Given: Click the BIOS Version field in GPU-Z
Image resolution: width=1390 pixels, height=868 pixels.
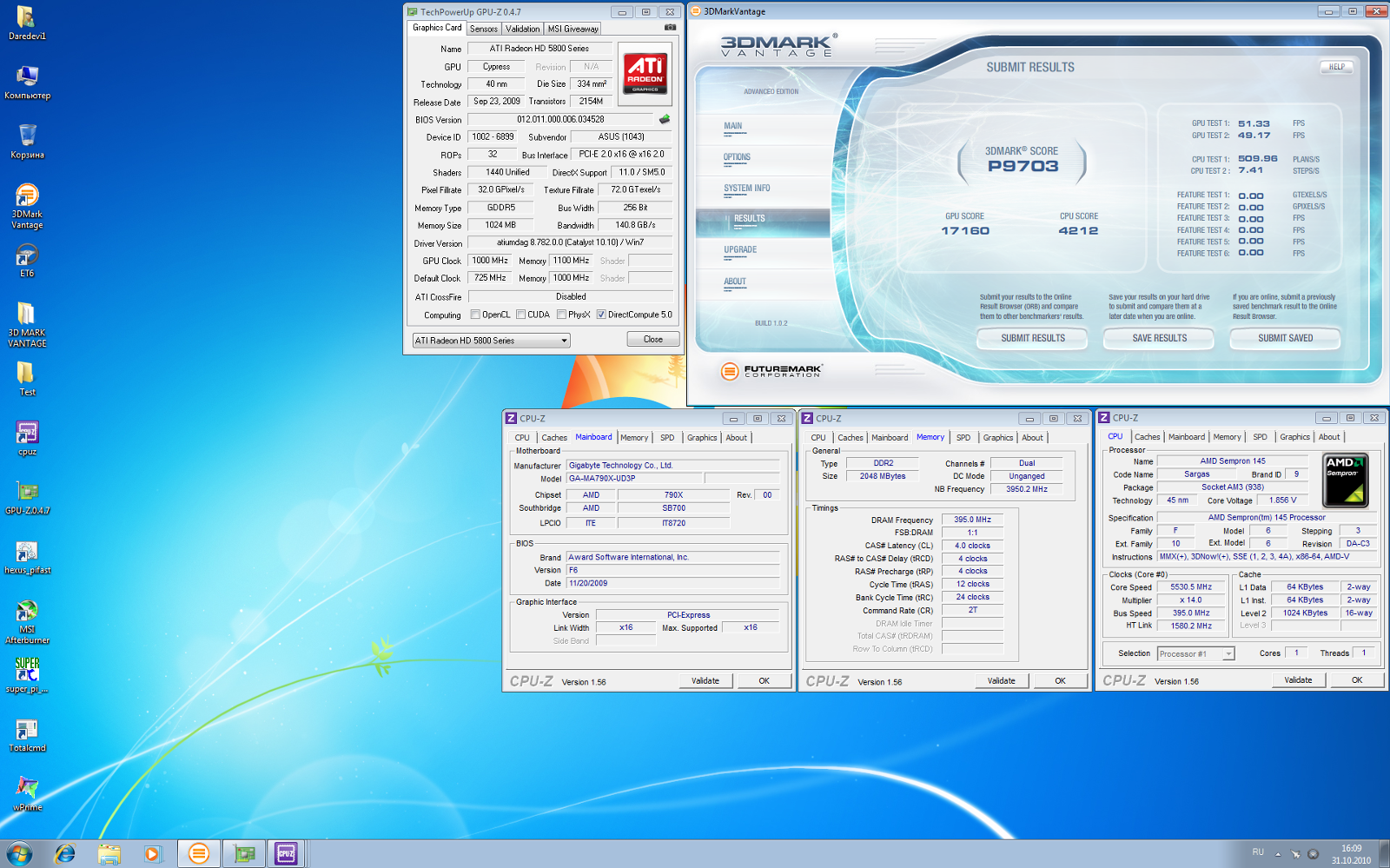Looking at the screenshot, I should coord(560,119).
